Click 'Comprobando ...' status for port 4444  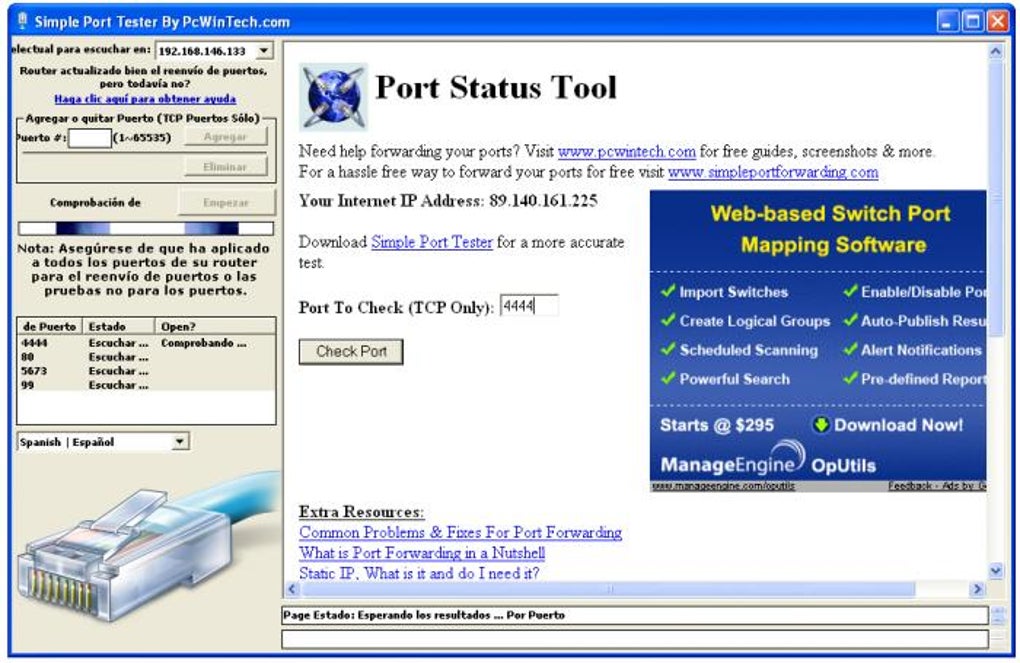(x=204, y=343)
